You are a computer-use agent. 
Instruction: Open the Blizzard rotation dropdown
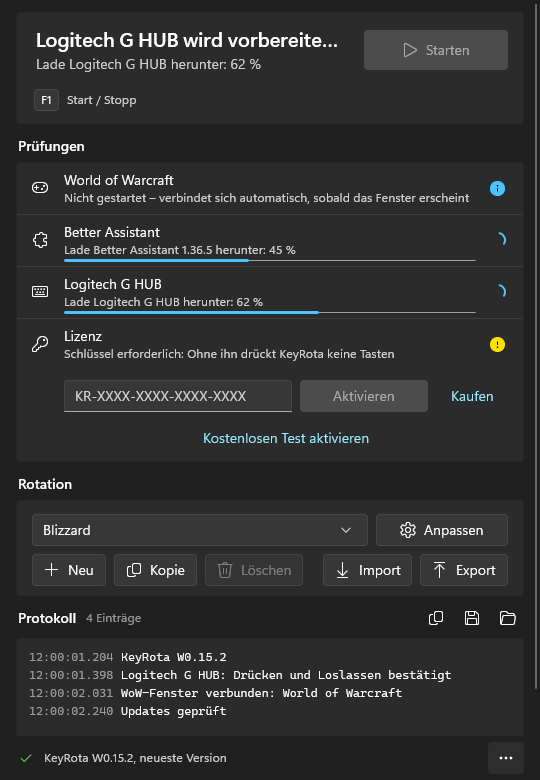pyautogui.click(x=200, y=530)
